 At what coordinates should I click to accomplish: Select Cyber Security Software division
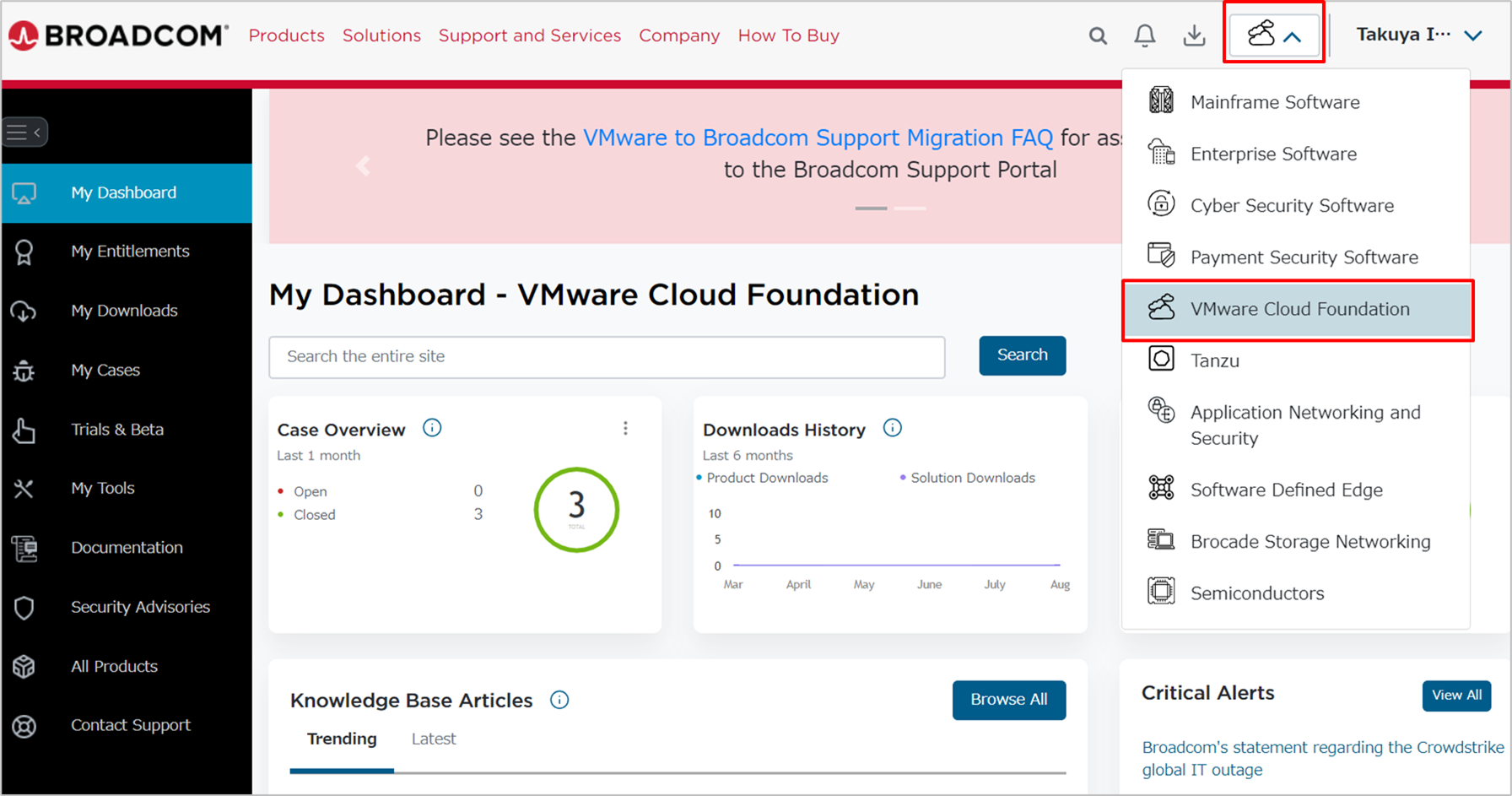(1296, 205)
